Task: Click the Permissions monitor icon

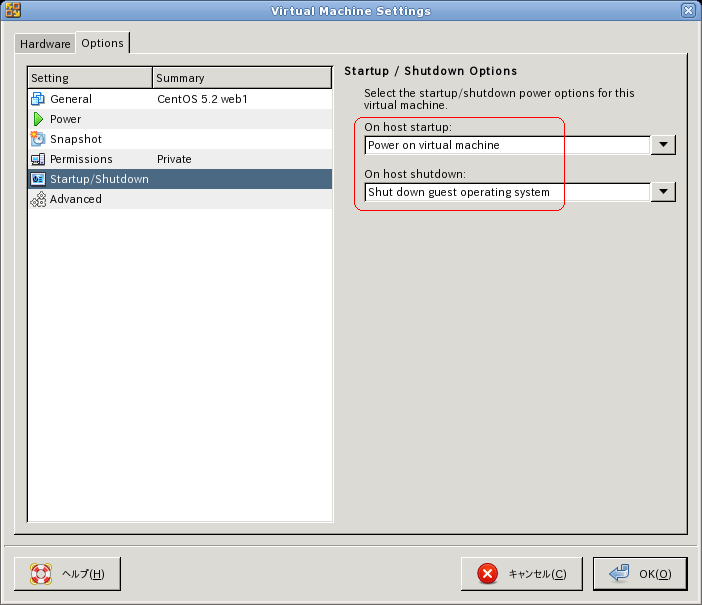Action: pos(38,159)
